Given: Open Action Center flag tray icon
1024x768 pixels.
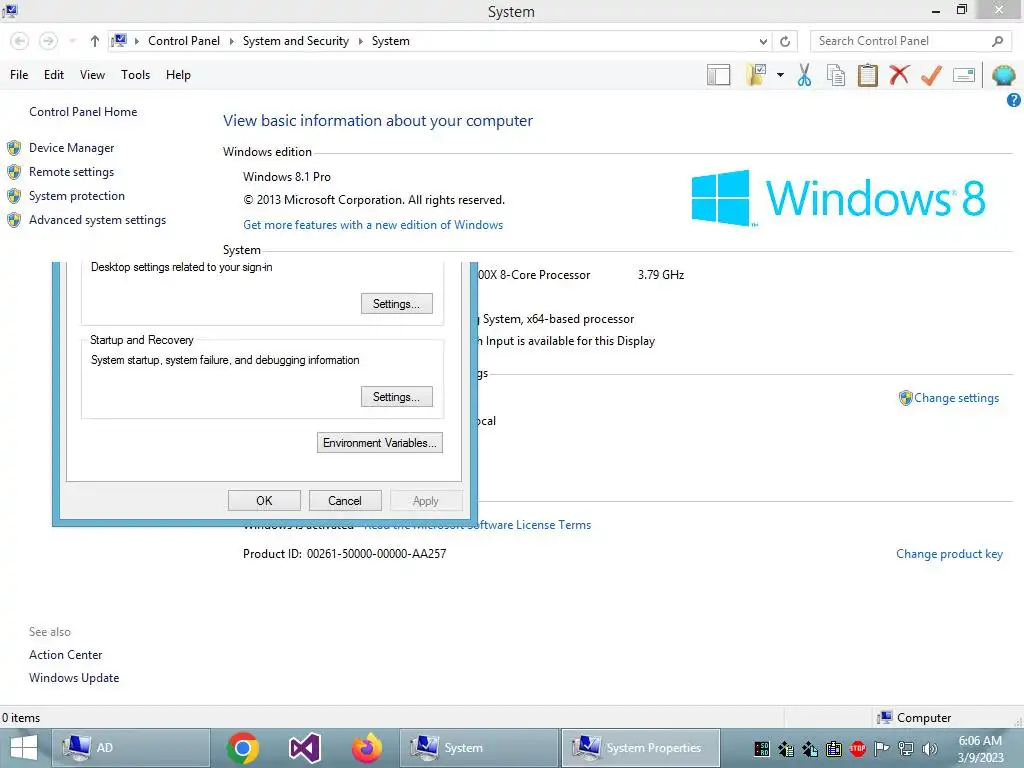Looking at the screenshot, I should point(882,749).
